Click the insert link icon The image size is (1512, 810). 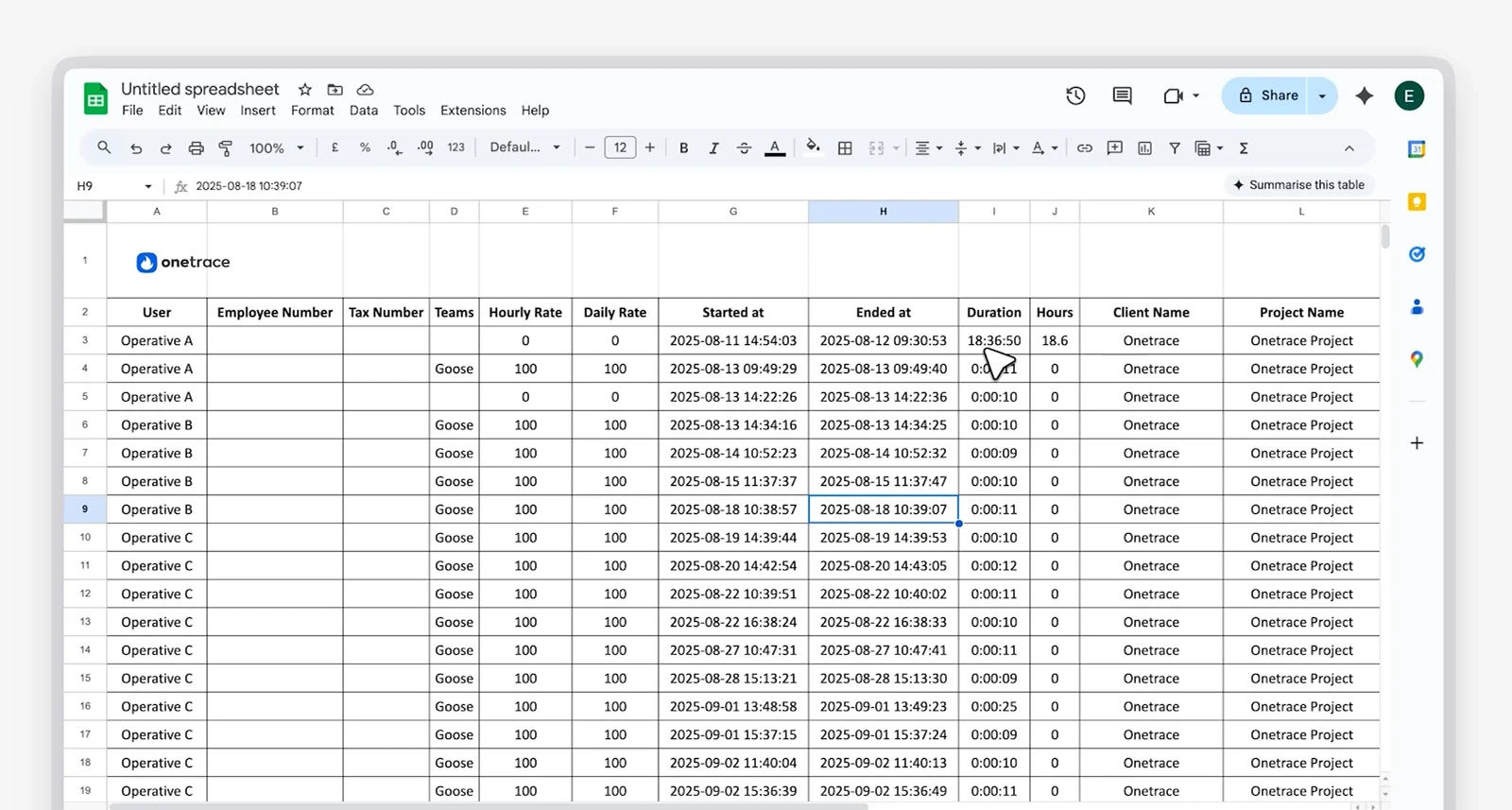pos(1085,148)
